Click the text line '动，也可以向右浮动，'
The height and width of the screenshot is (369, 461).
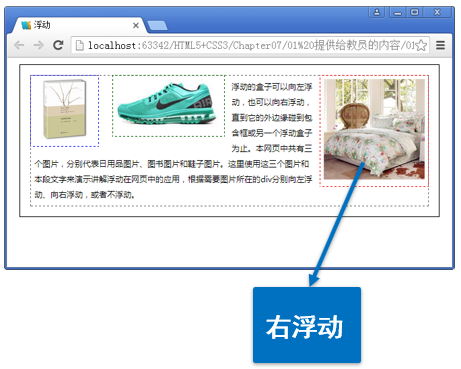[271, 102]
